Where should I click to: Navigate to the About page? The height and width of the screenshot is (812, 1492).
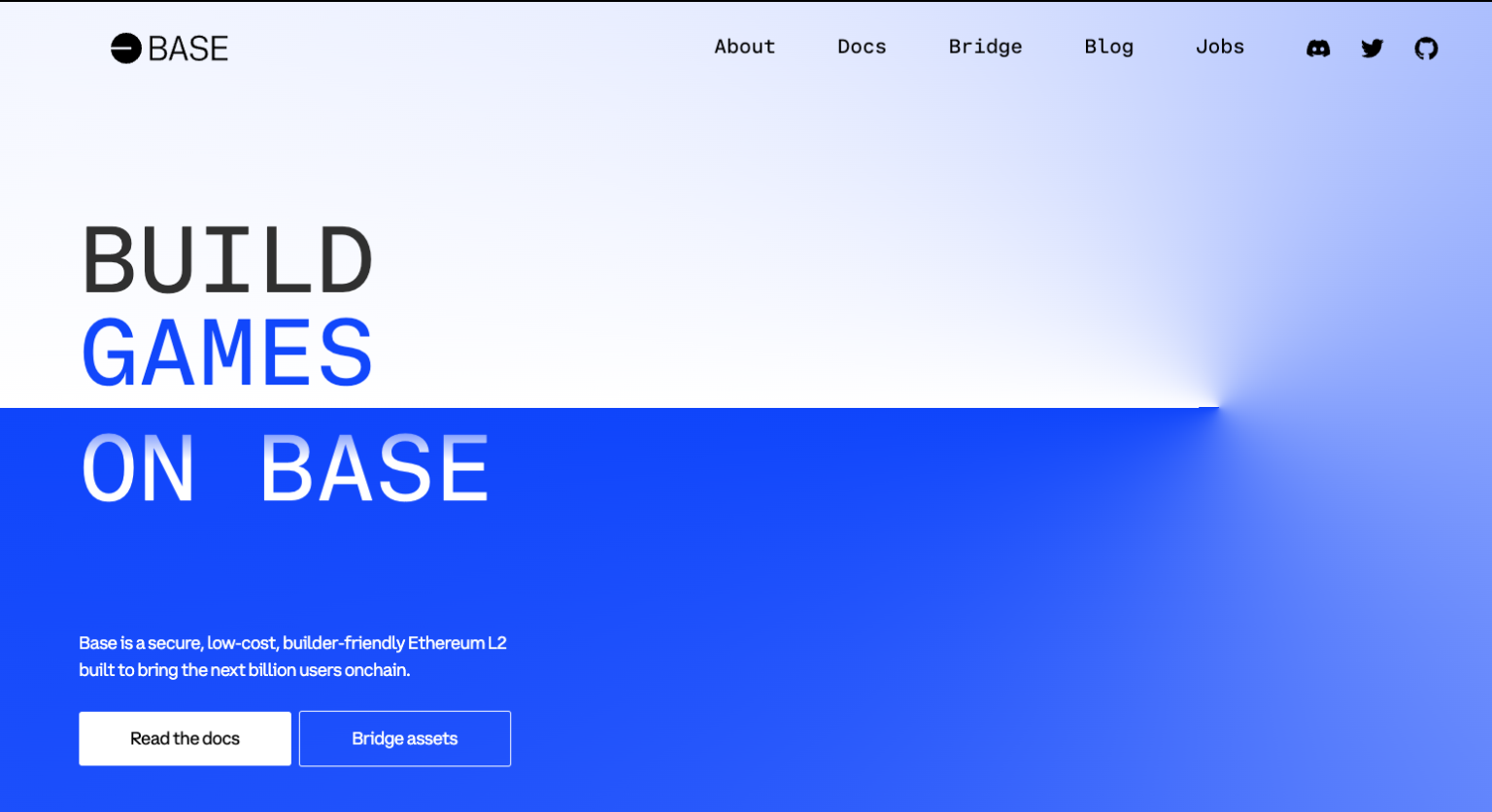[x=744, y=47]
